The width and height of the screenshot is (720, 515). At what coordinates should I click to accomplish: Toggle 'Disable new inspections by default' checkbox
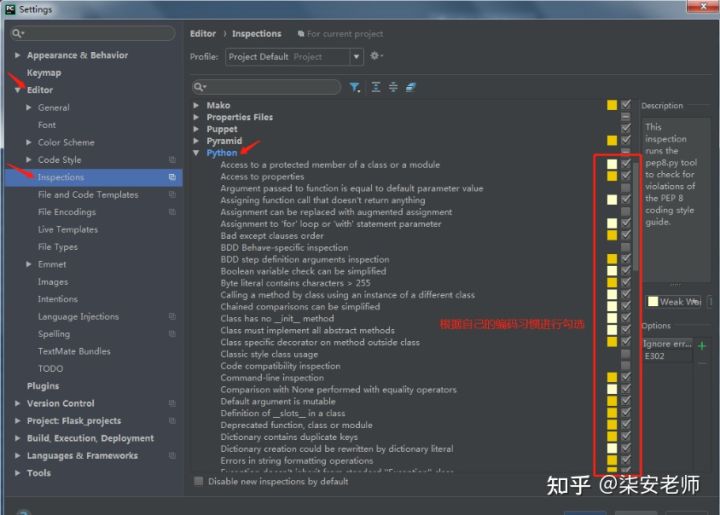coord(198,481)
